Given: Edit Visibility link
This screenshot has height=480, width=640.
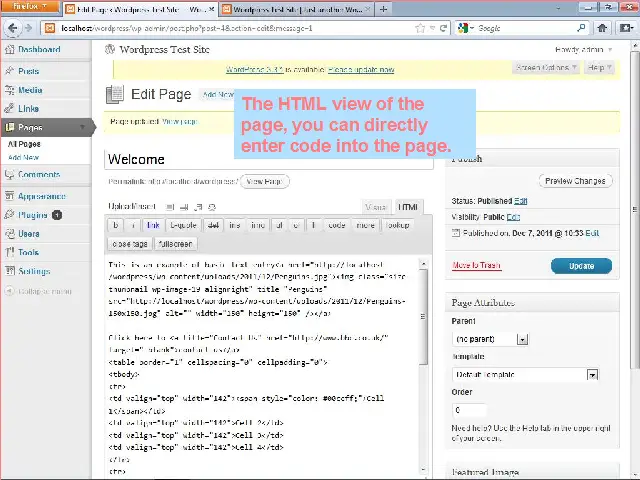Looking at the screenshot, I should (x=513, y=217).
